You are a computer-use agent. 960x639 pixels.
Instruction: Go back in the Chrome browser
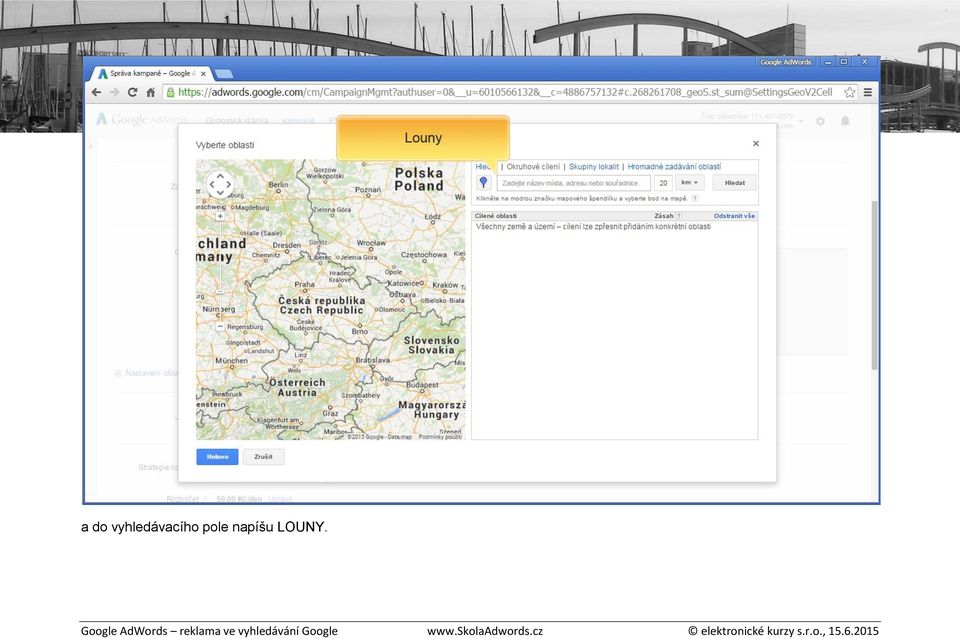point(96,92)
